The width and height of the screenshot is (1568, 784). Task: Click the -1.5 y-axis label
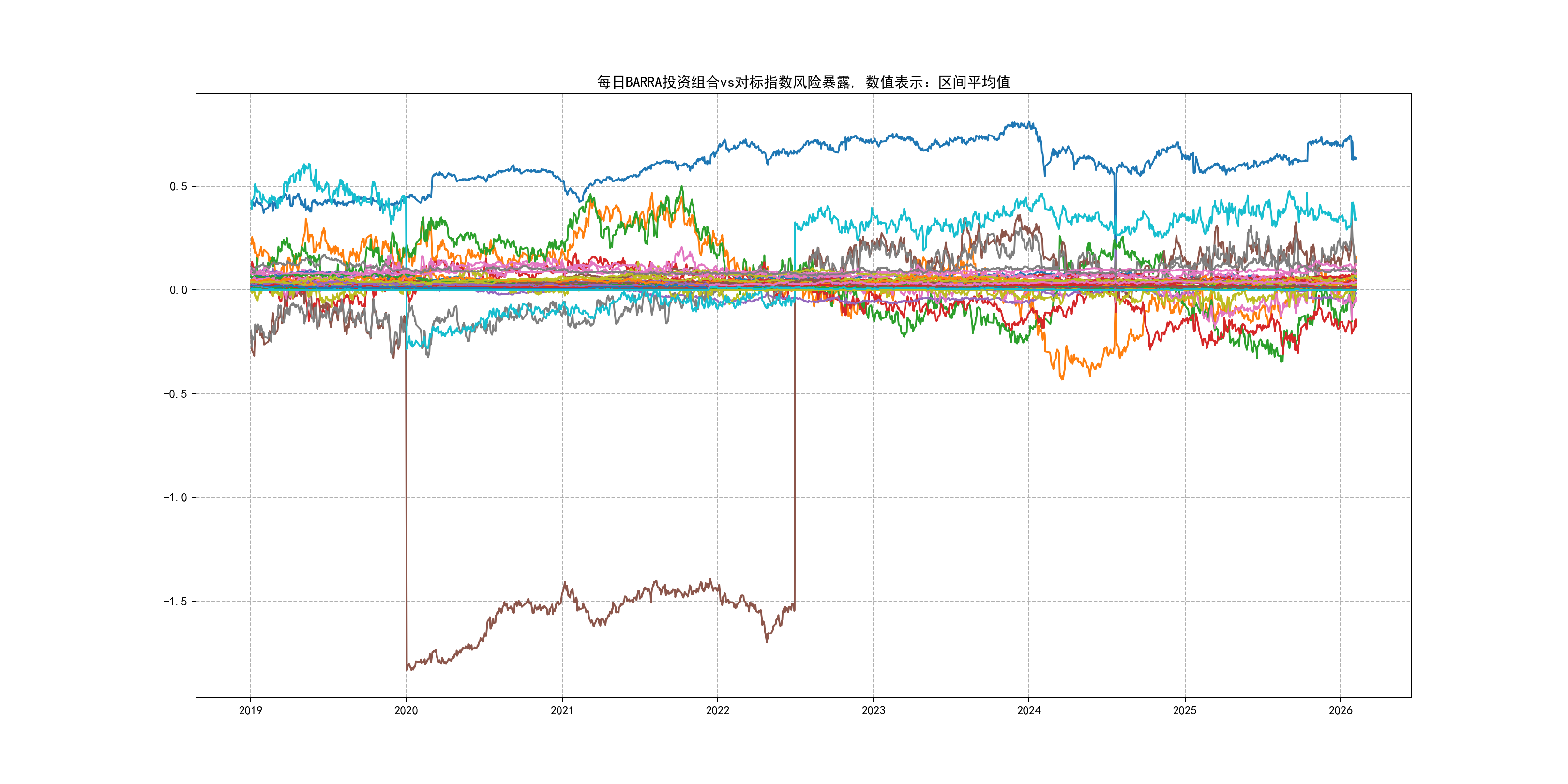[x=175, y=602]
